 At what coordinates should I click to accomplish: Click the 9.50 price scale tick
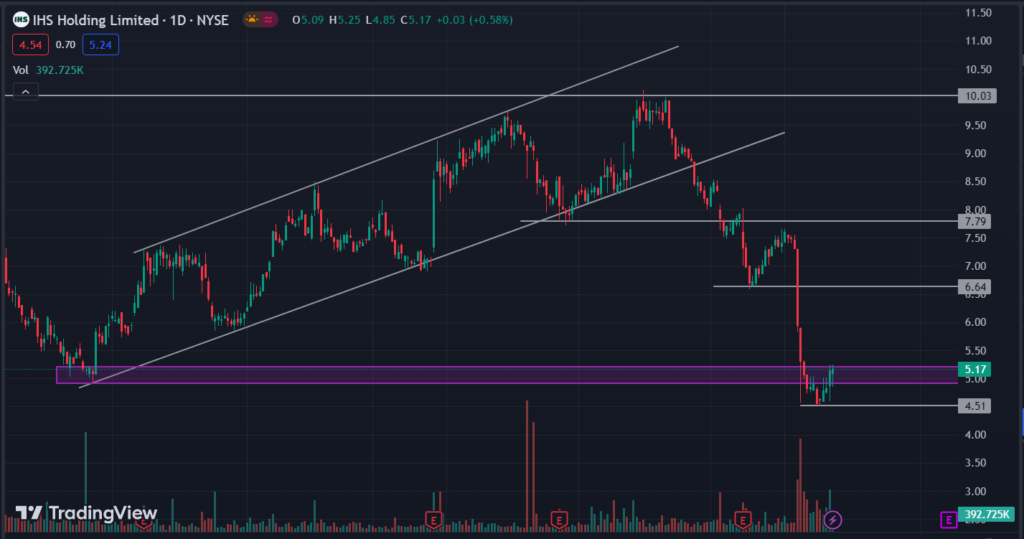click(975, 125)
